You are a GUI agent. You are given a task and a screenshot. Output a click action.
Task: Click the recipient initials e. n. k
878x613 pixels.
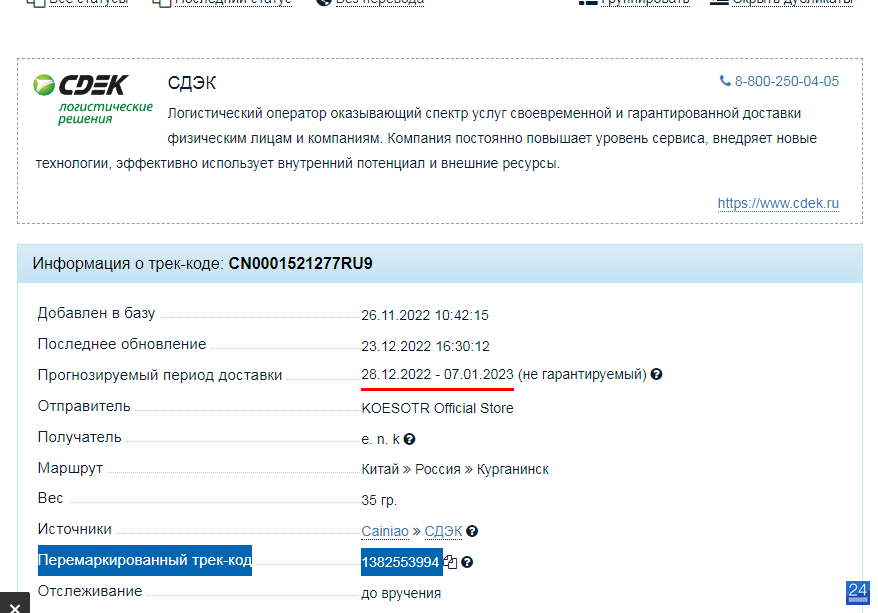point(381,439)
